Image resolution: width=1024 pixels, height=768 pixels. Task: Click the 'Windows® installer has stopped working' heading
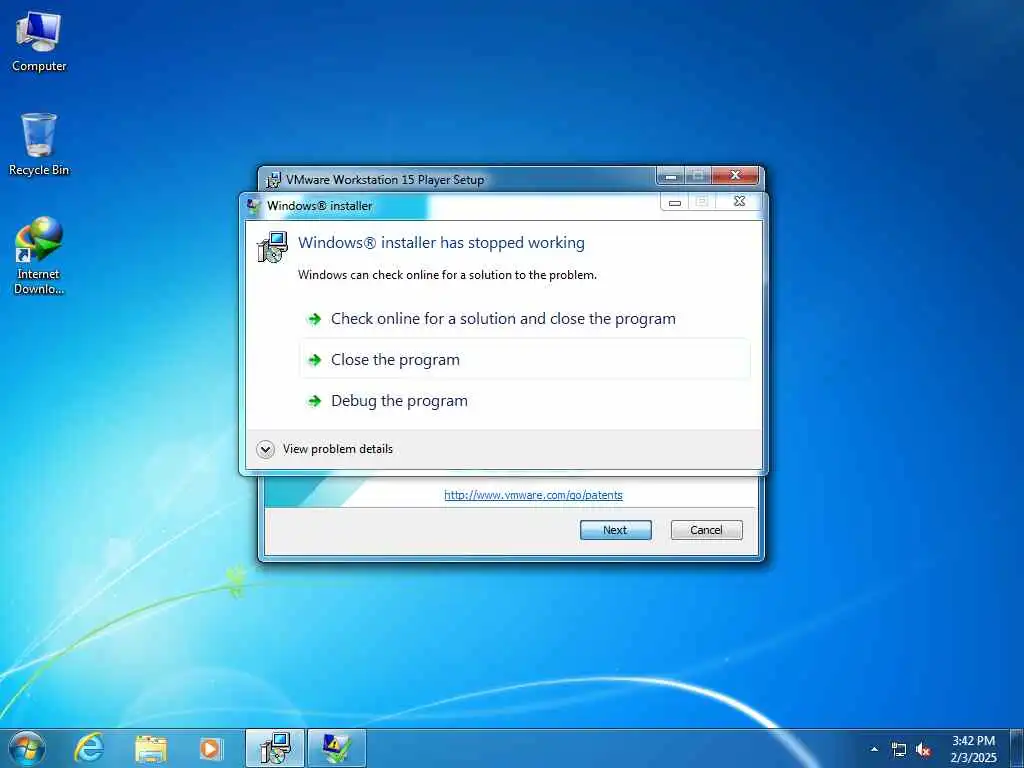coord(441,243)
